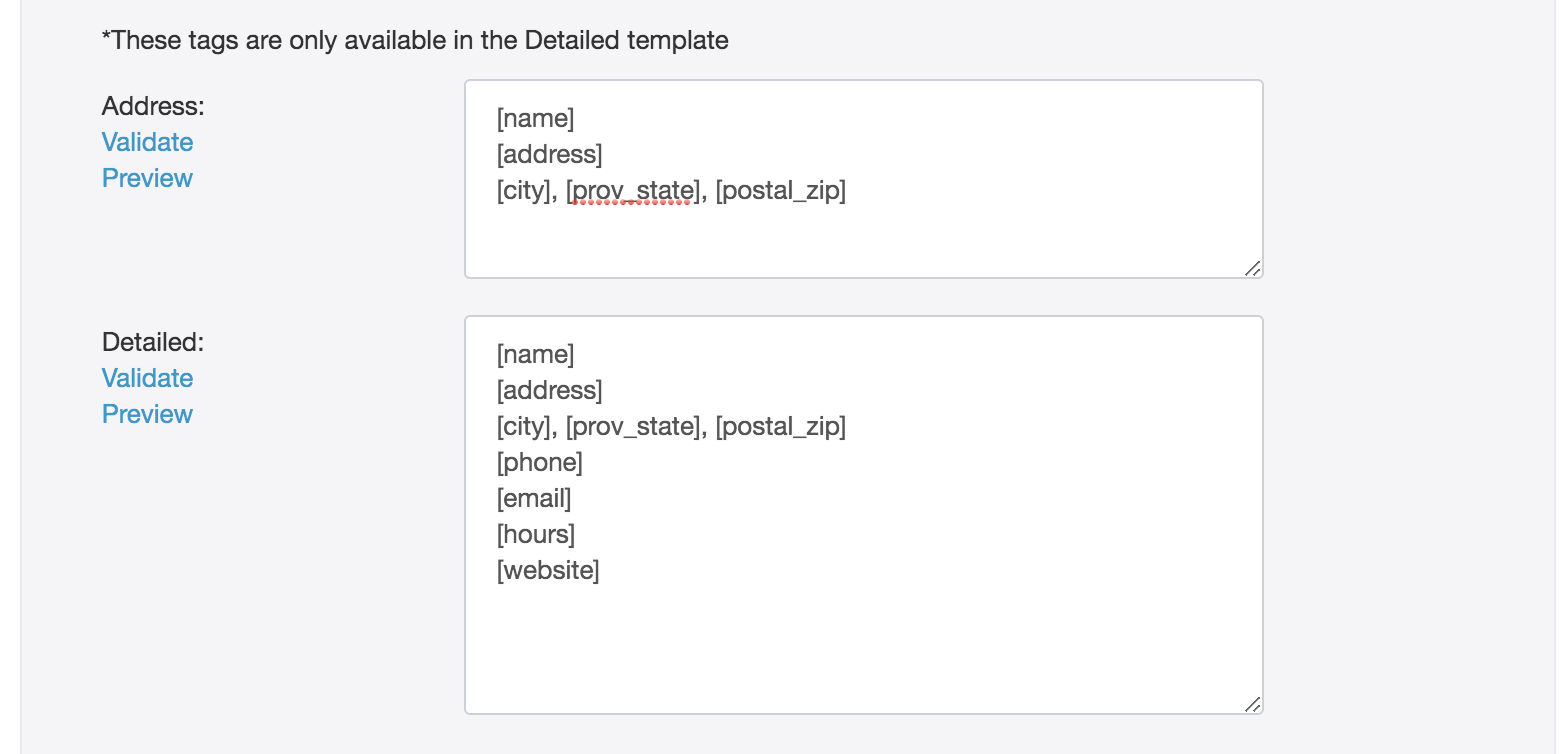The image size is (1566, 754).
Task: Click the Validate link under Address
Action: coord(147,142)
